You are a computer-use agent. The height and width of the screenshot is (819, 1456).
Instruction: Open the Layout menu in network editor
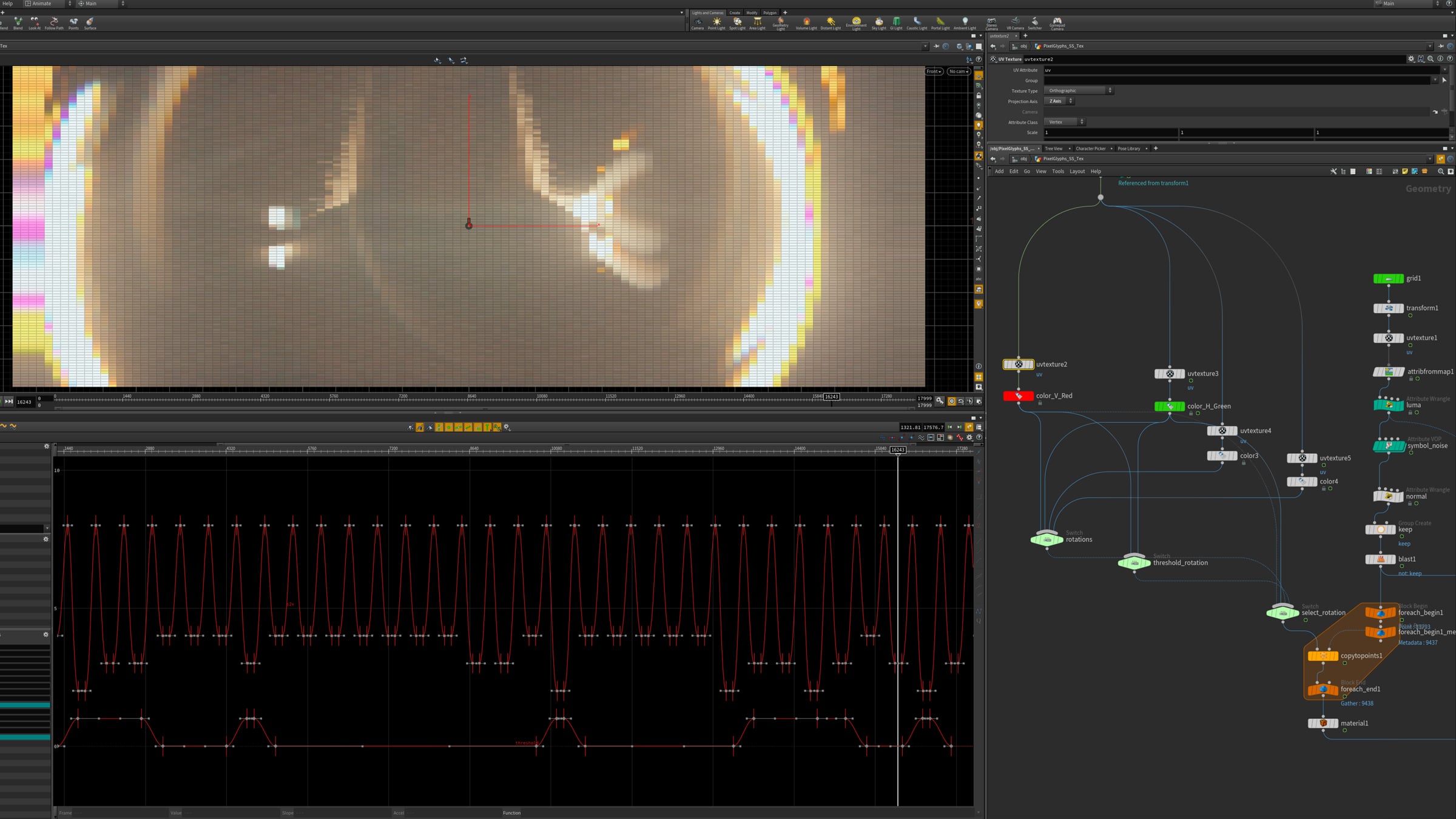1077,172
